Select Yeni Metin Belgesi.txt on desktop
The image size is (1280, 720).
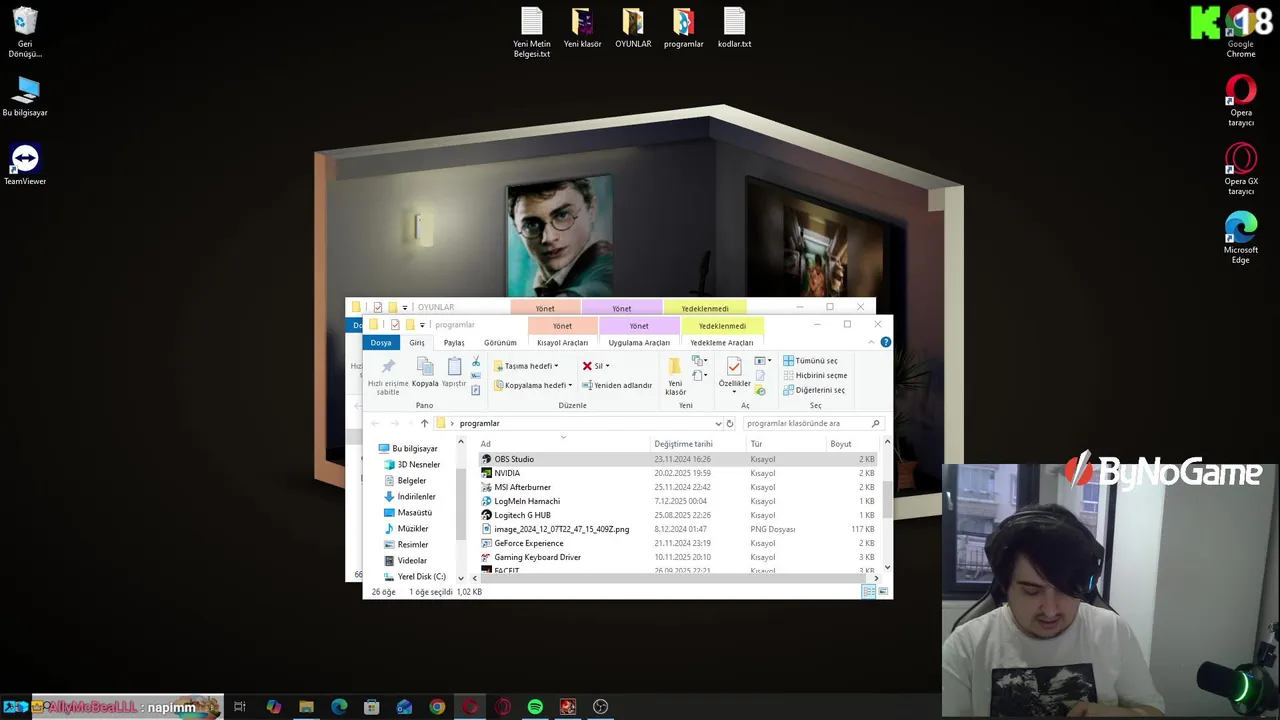(532, 33)
